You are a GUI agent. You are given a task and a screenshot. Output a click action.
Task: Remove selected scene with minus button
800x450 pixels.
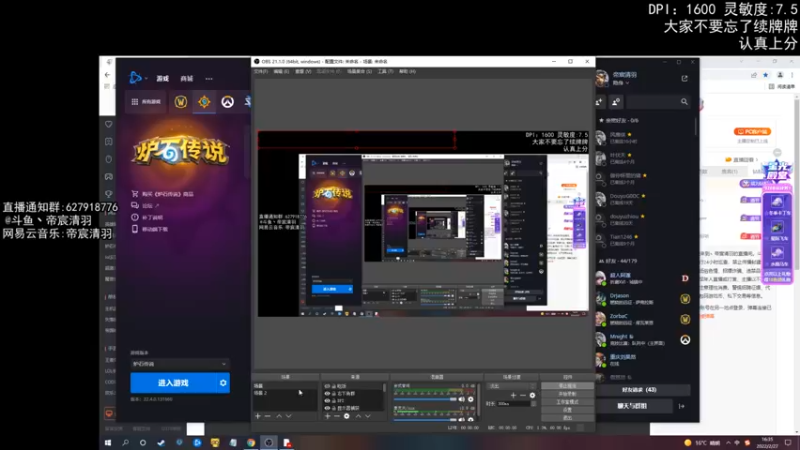[267, 416]
